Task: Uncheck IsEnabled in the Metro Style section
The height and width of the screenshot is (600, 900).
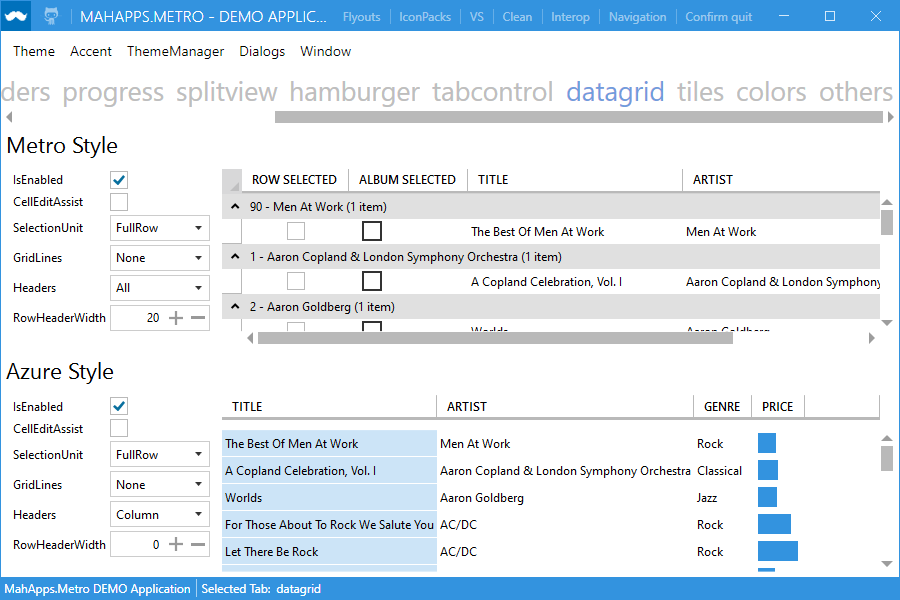Action: point(118,180)
